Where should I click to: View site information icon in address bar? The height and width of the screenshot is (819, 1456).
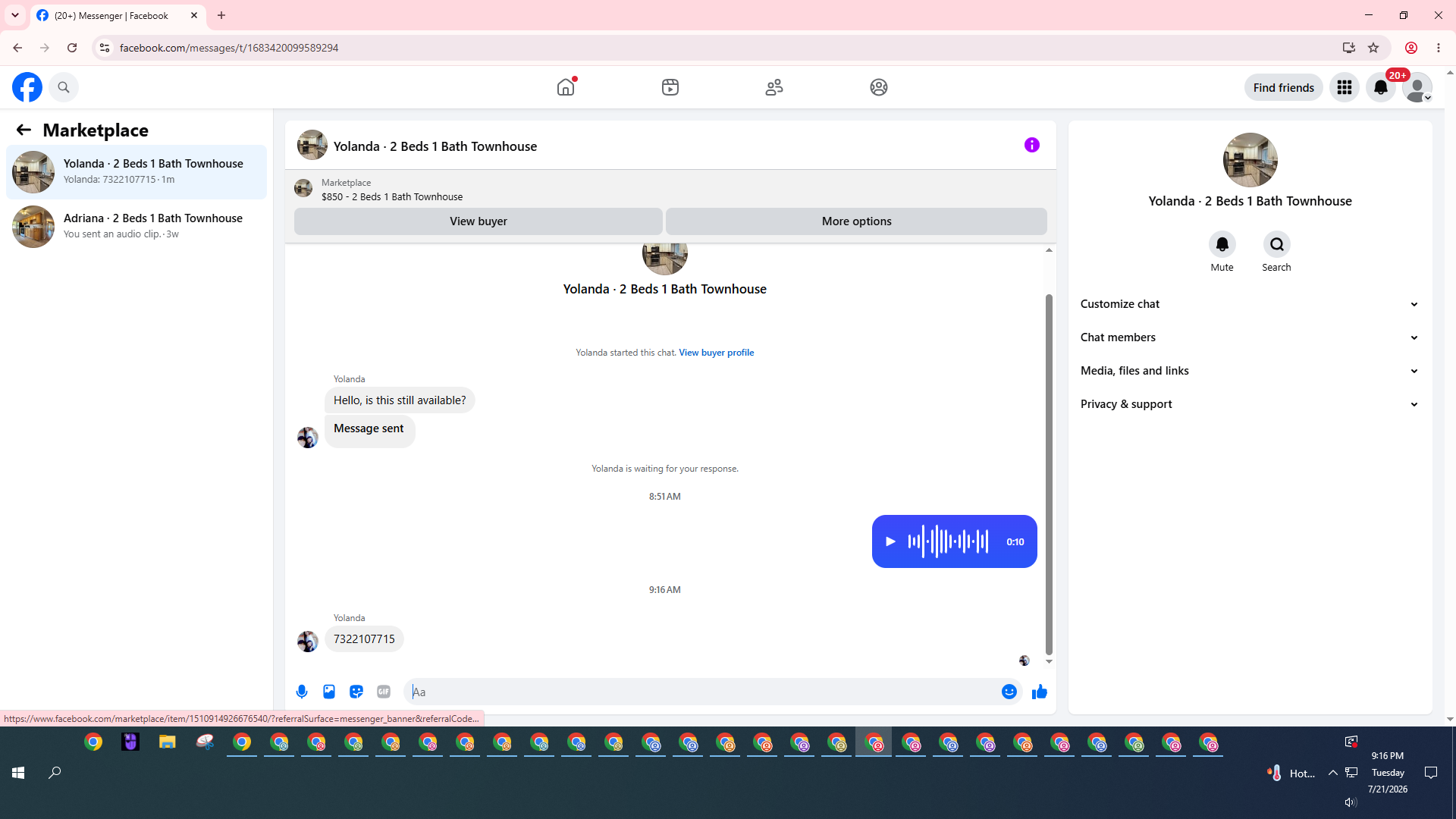coord(105,48)
